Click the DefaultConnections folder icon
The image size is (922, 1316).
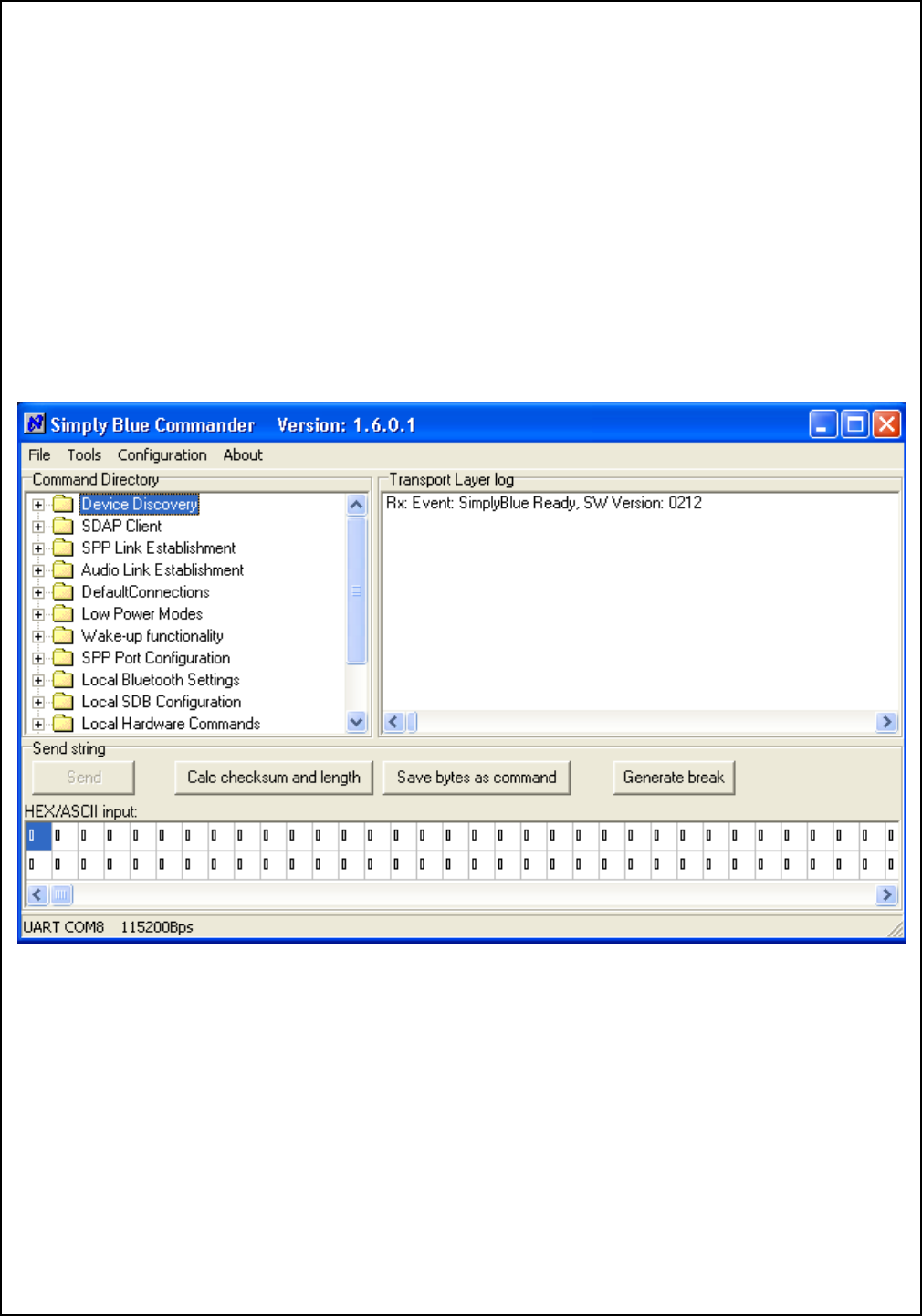point(63,591)
